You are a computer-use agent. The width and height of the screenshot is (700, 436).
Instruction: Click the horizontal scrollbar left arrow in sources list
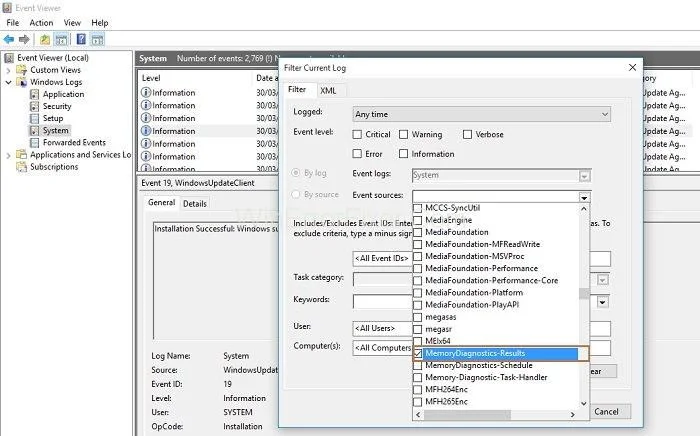[418, 415]
